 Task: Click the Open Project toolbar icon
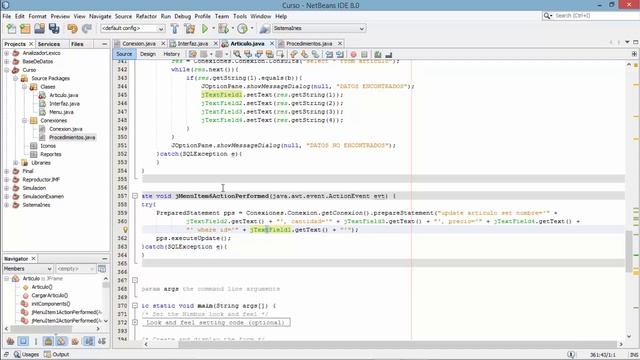(39, 29)
